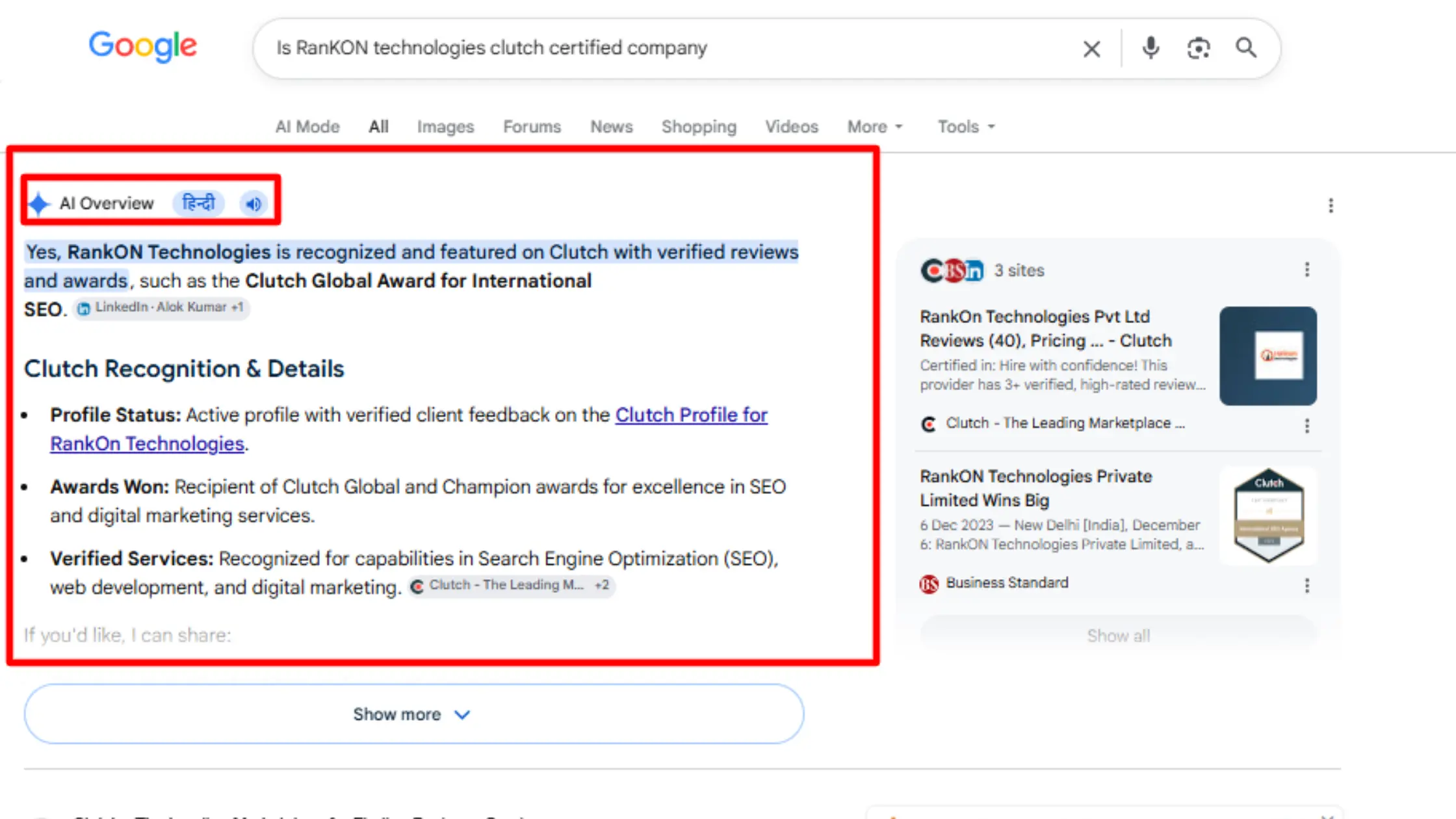Screen dimensions: 1456x819
Task: Open the More search filters dropdown
Action: pos(875,127)
